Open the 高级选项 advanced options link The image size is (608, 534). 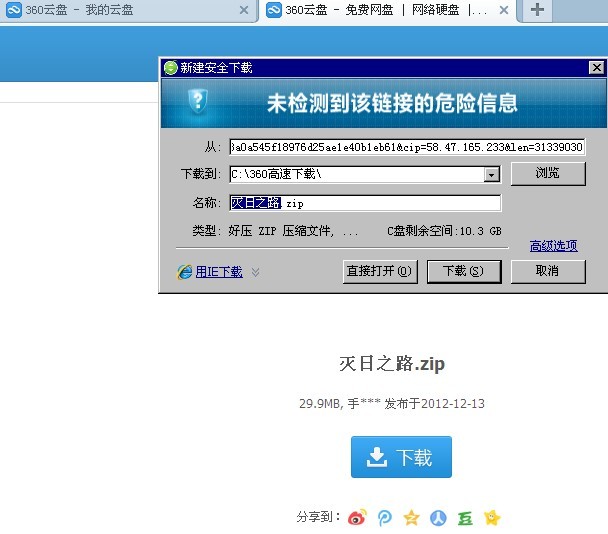coord(553,246)
